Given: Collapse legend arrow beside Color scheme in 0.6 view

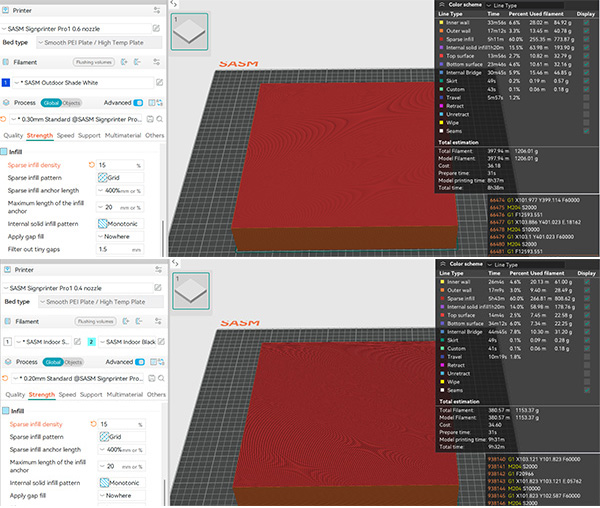Looking at the screenshot, I should tap(442, 5).
